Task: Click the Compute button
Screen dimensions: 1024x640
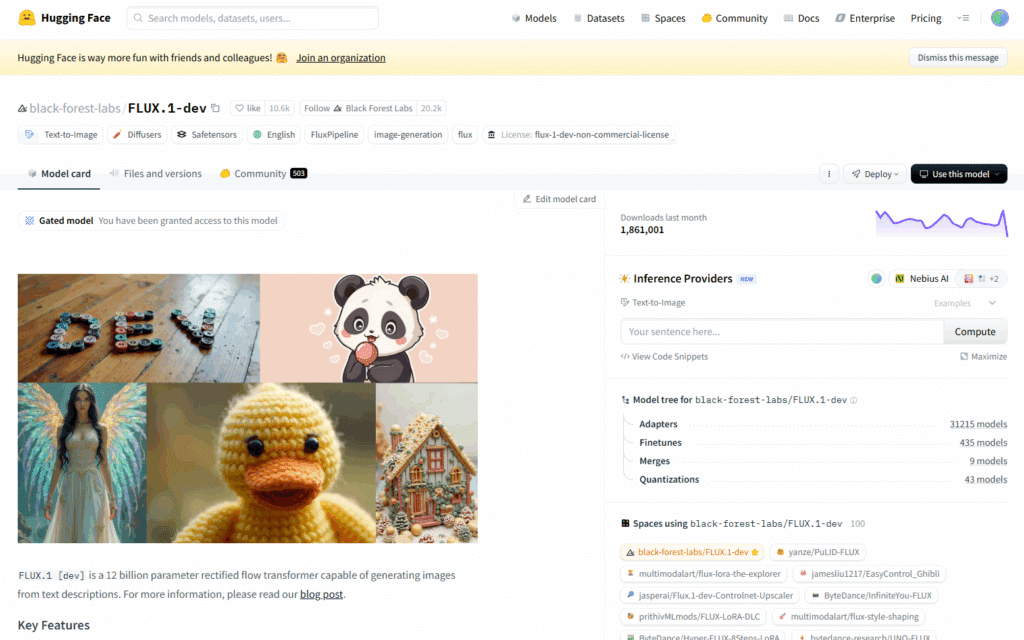Action: (975, 332)
